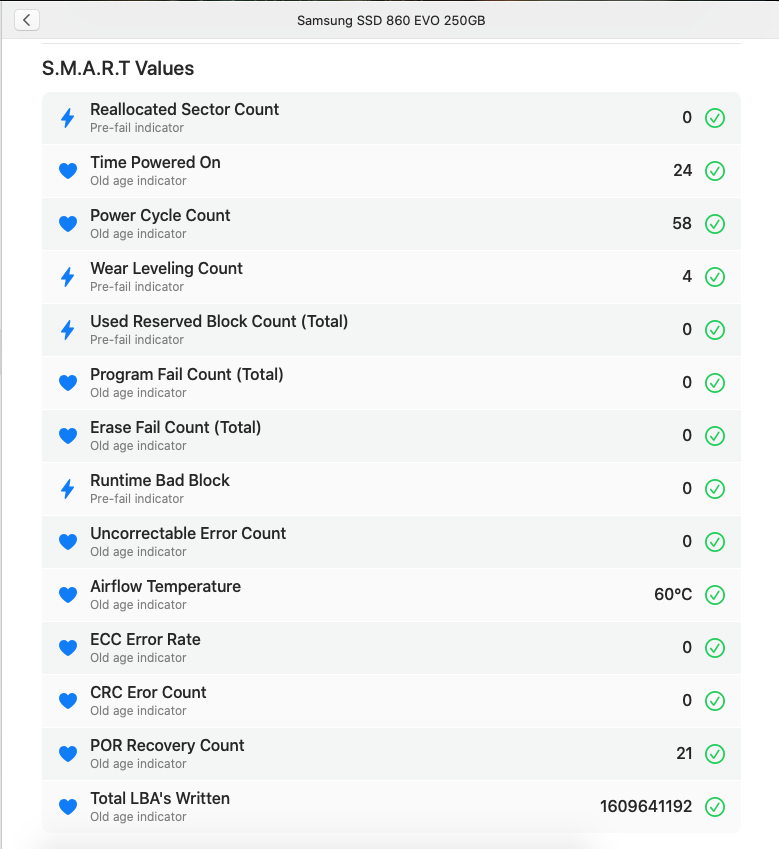
Task: Select the ECC Error Rate row
Action: pos(390,648)
